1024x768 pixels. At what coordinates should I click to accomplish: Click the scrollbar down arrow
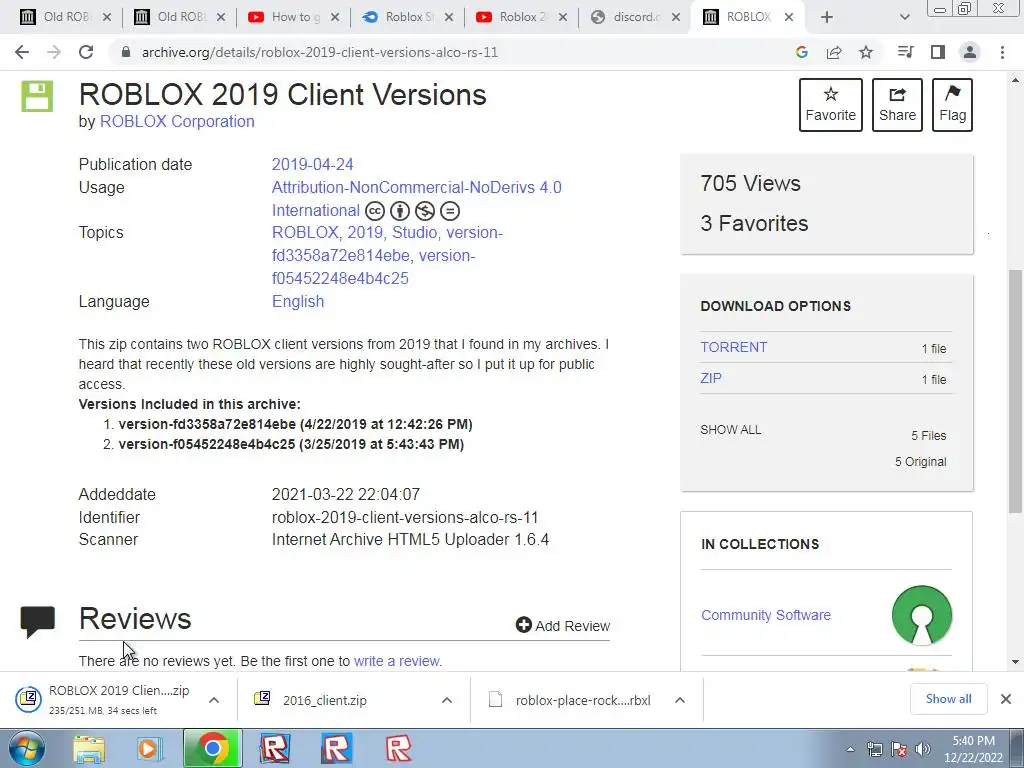pyautogui.click(x=1016, y=662)
